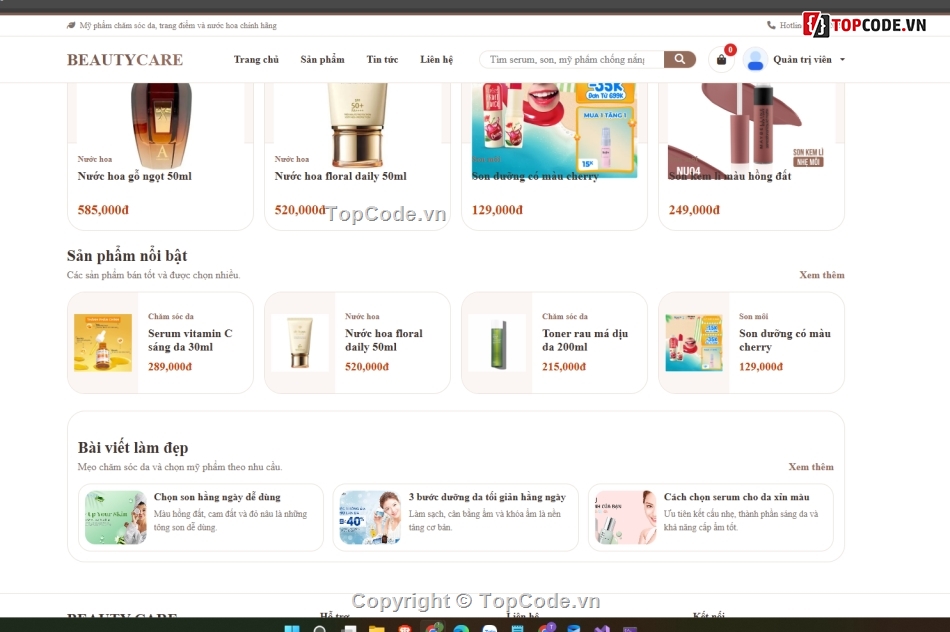This screenshot has height=632, width=950.
Task: Go to Trang chủ menu
Action: 256,59
